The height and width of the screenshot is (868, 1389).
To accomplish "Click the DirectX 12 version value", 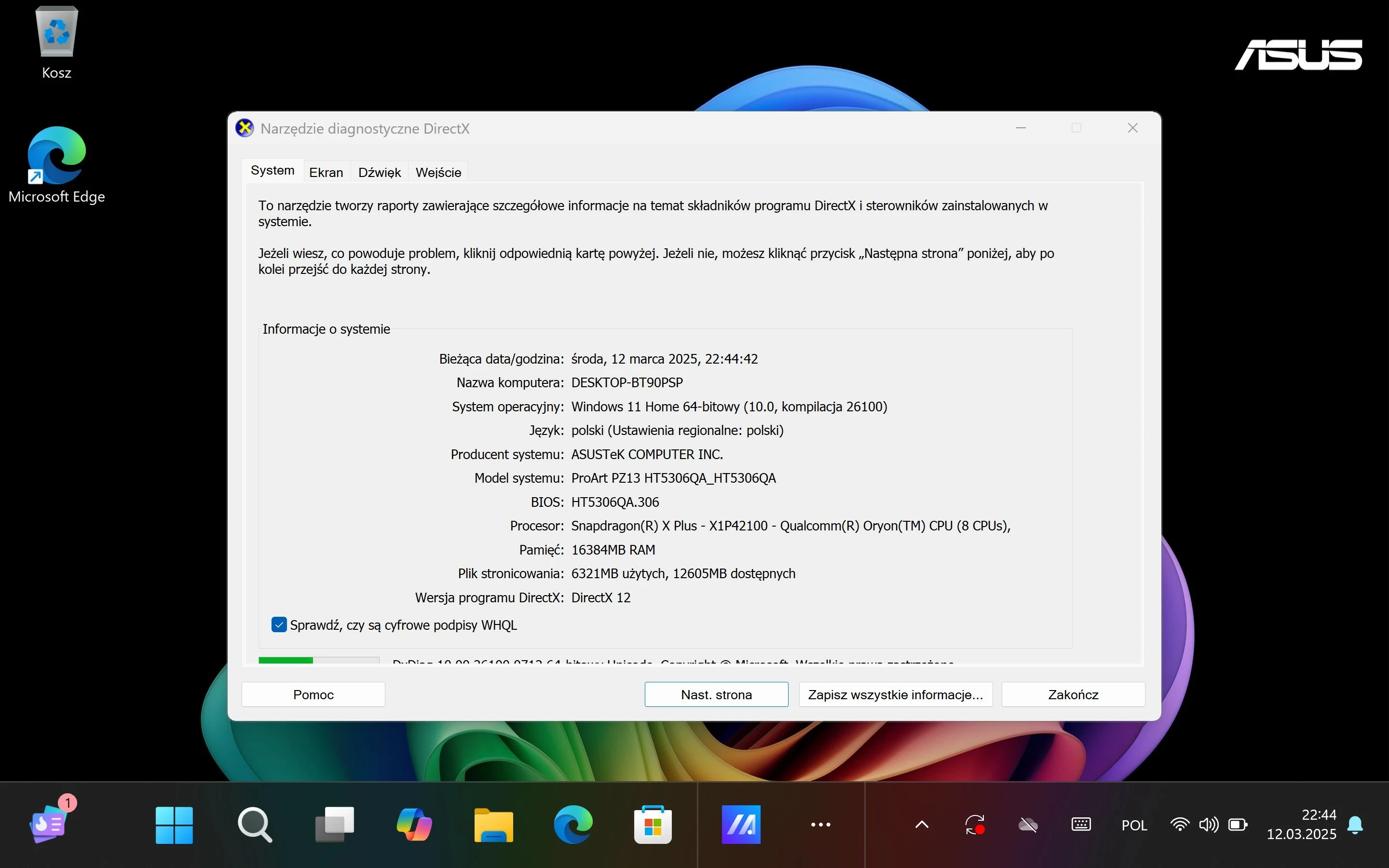I will point(600,597).
